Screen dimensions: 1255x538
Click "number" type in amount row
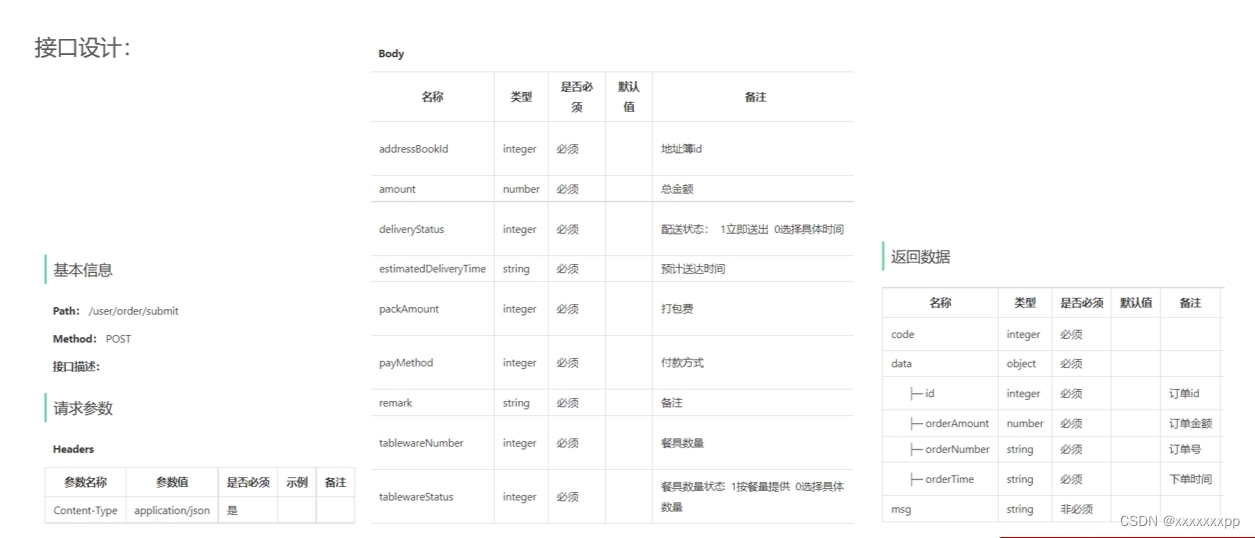pos(521,189)
